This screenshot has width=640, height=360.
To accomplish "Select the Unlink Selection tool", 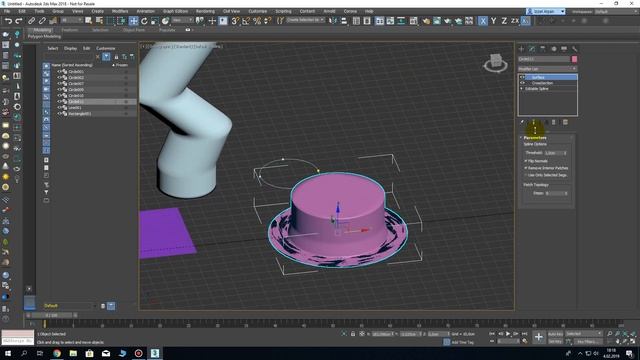I will click(x=42, y=20).
